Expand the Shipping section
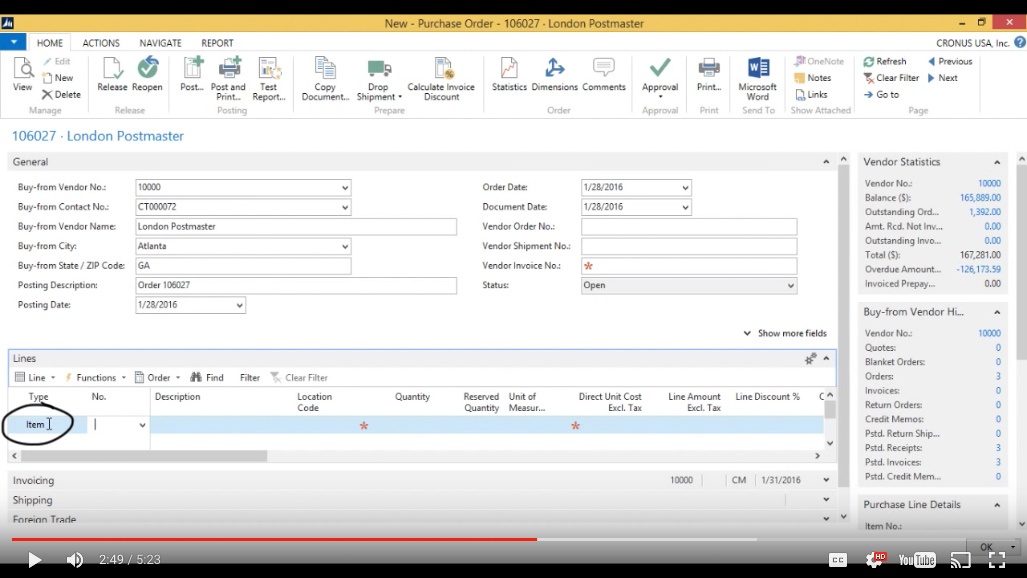1027x578 pixels. tap(826, 500)
